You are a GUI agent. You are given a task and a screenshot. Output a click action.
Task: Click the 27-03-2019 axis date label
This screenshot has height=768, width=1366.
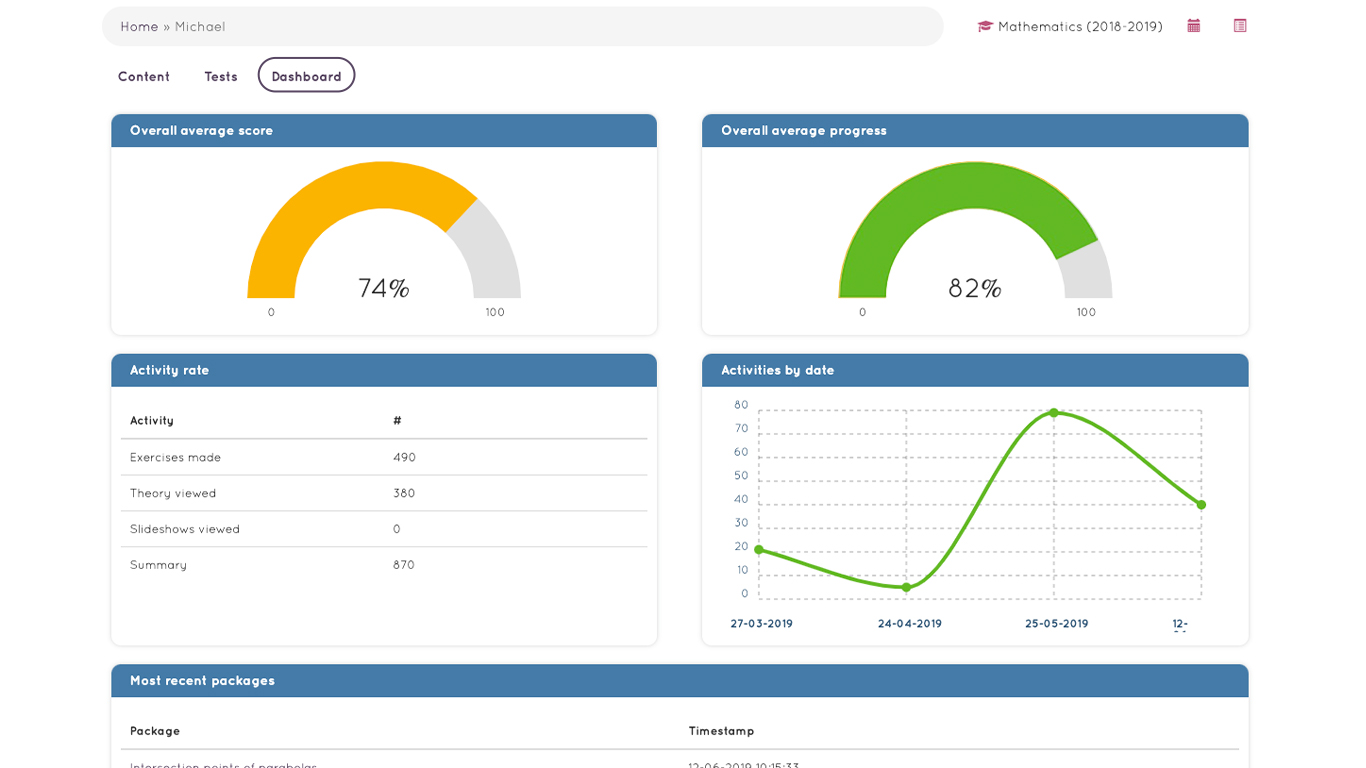(761, 624)
